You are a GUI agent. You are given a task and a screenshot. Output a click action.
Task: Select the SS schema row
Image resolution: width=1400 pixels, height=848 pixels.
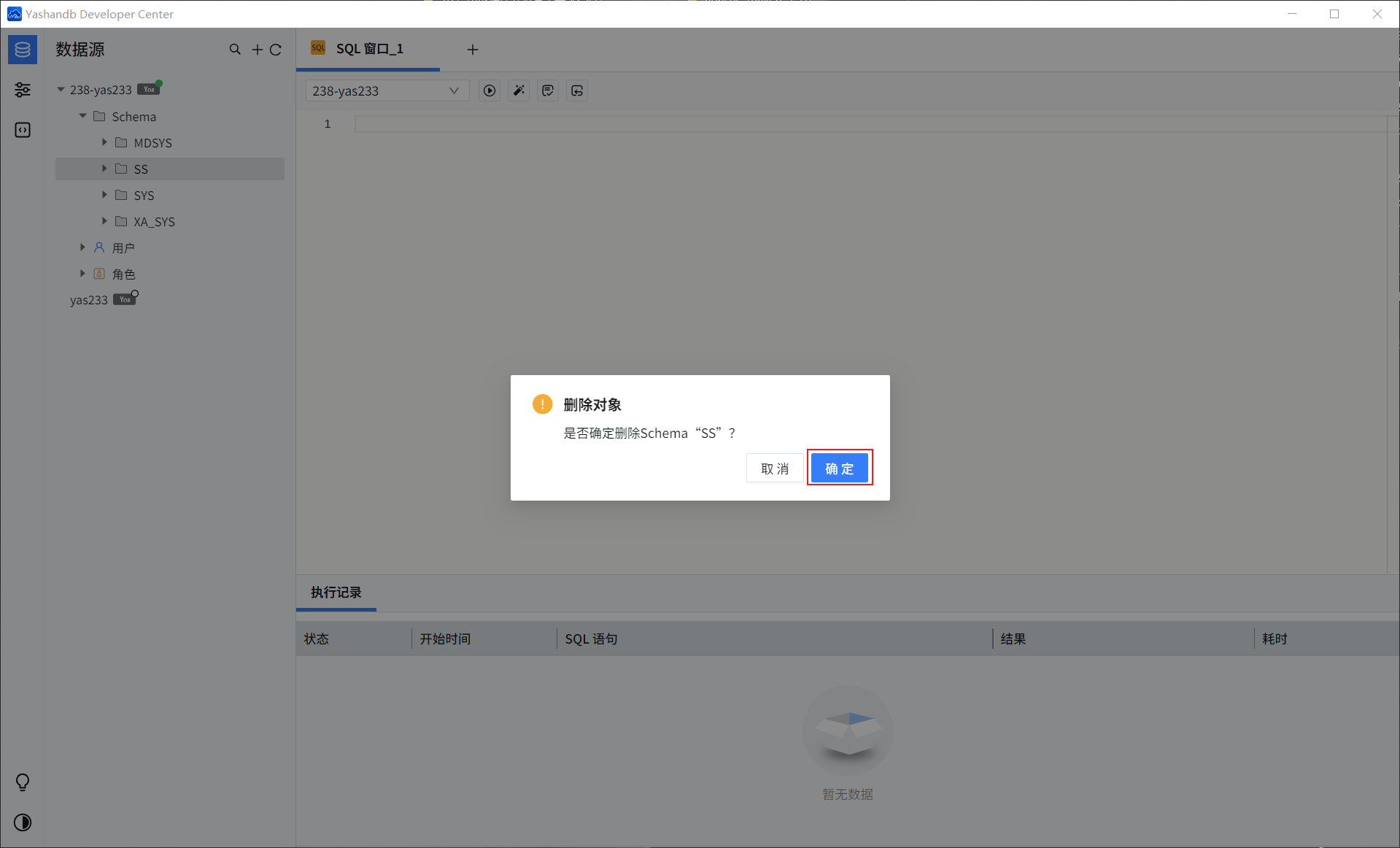(170, 169)
